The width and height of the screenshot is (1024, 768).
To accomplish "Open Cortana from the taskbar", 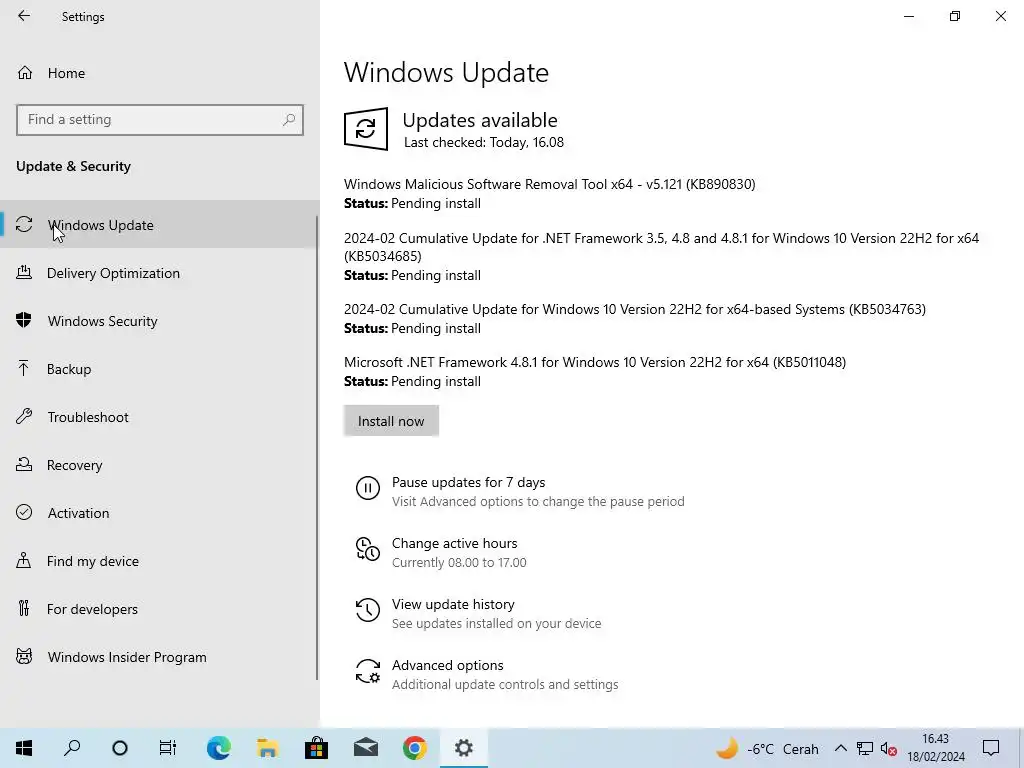I will (x=120, y=748).
